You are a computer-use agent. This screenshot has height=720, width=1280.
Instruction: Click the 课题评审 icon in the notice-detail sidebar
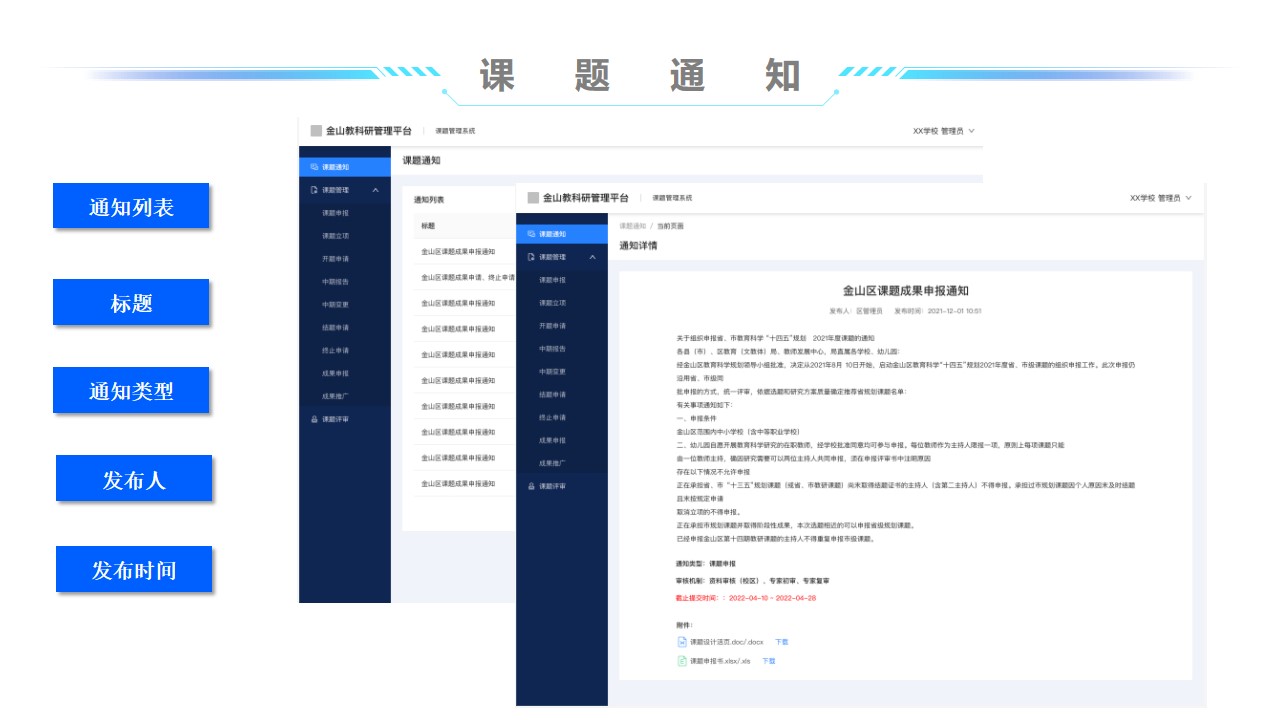point(531,486)
